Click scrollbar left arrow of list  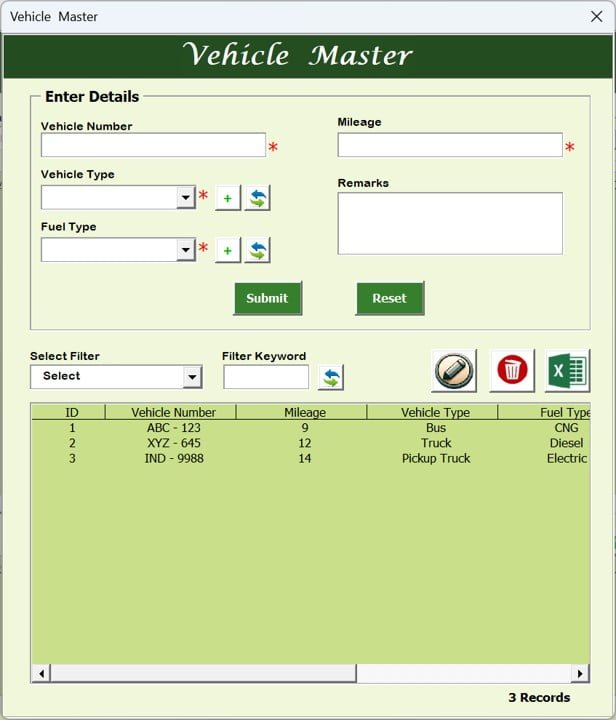point(41,674)
